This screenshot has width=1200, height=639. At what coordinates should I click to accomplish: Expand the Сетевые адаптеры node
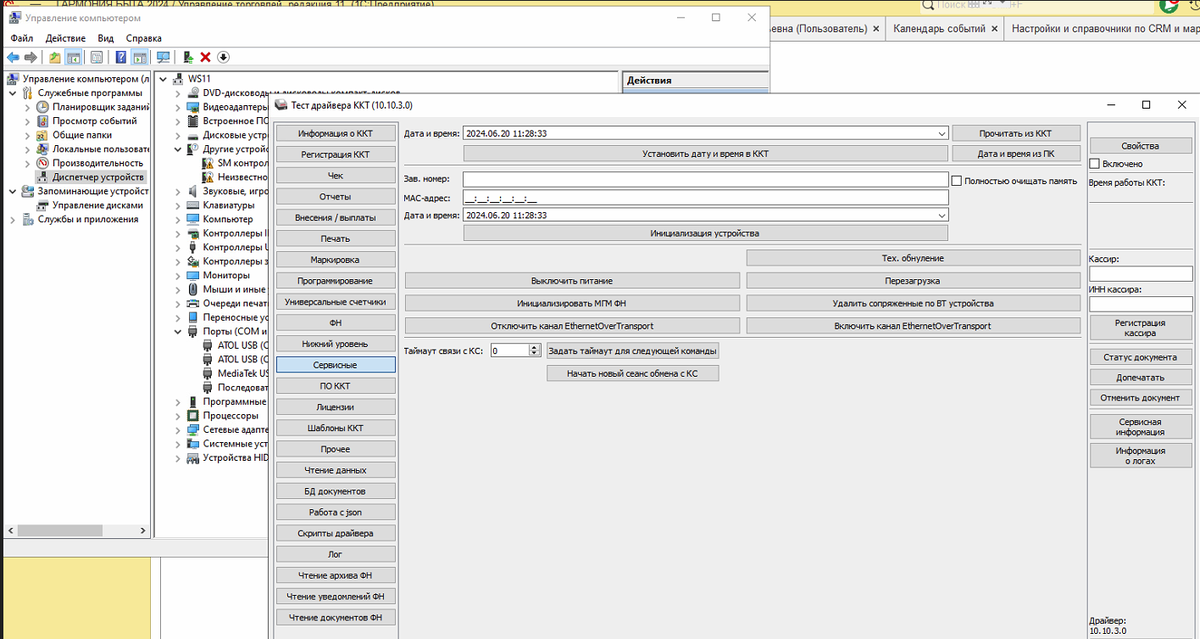pos(178,429)
